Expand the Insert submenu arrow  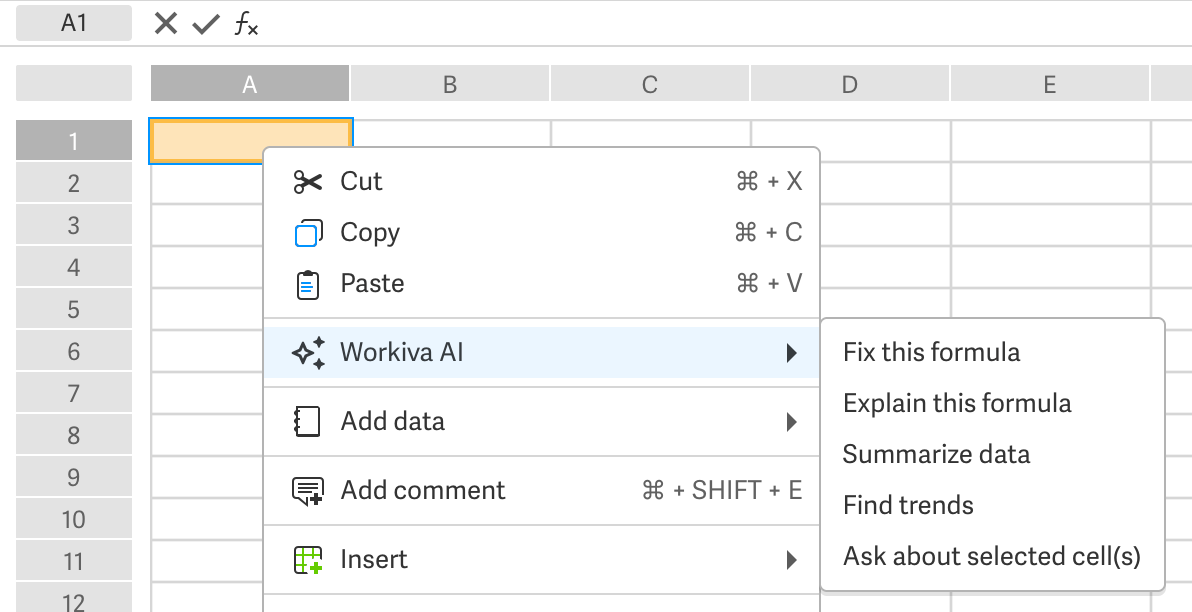791,560
